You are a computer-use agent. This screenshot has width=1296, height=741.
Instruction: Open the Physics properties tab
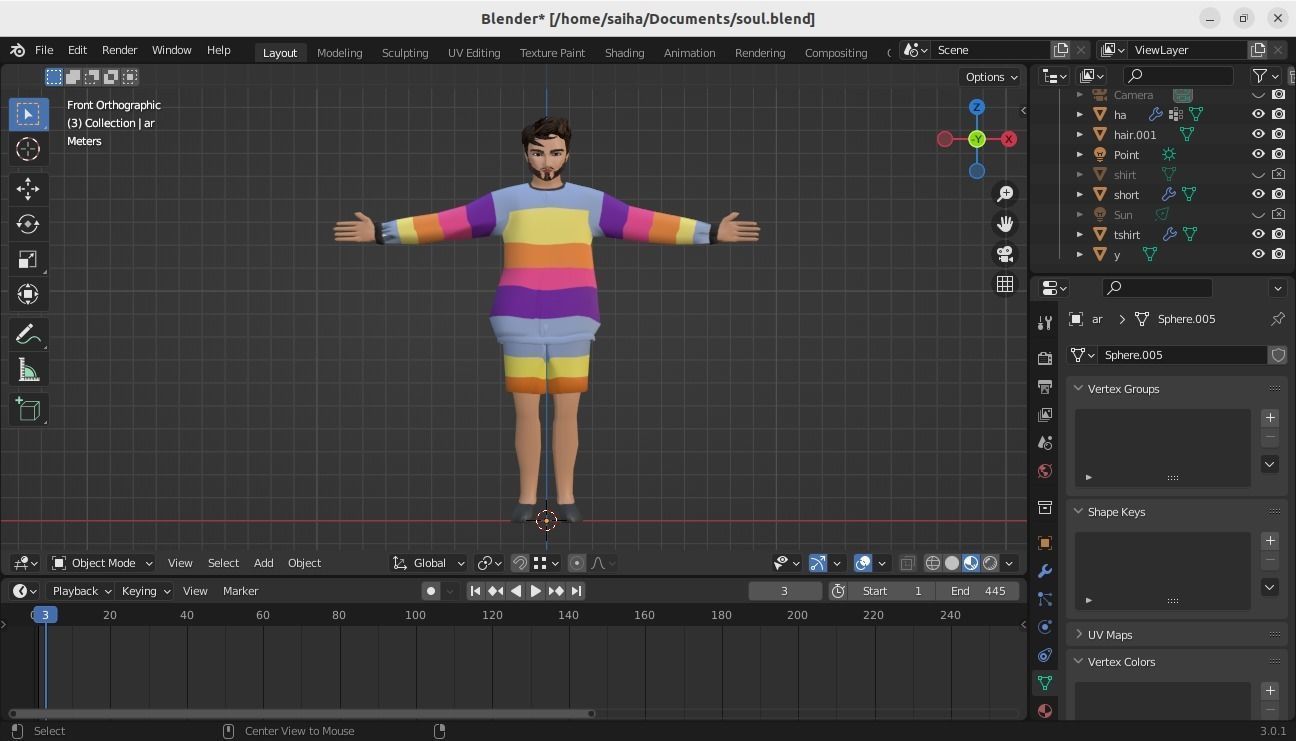pos(1045,627)
